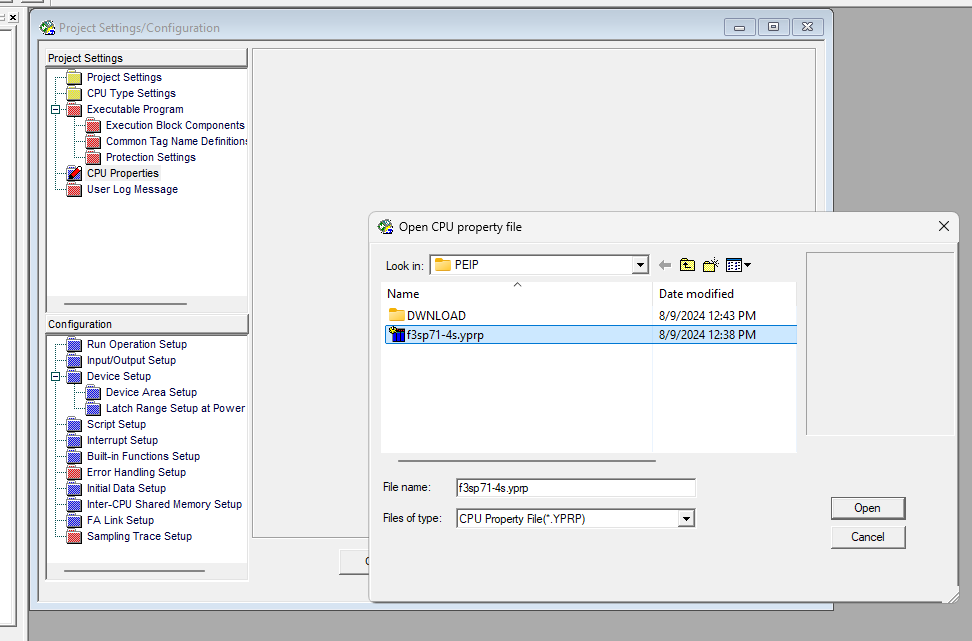972x641 pixels.
Task: Select the Protection Settings tree label
Action: [151, 157]
